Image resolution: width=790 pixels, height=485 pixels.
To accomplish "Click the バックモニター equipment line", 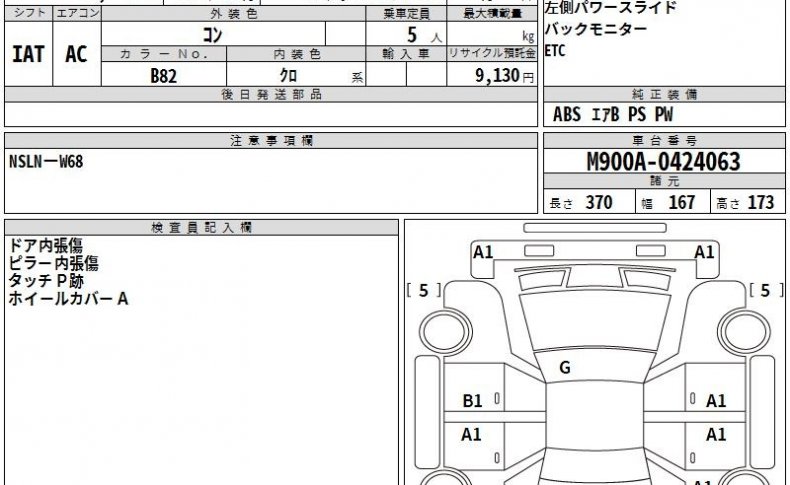I will 596,29.
